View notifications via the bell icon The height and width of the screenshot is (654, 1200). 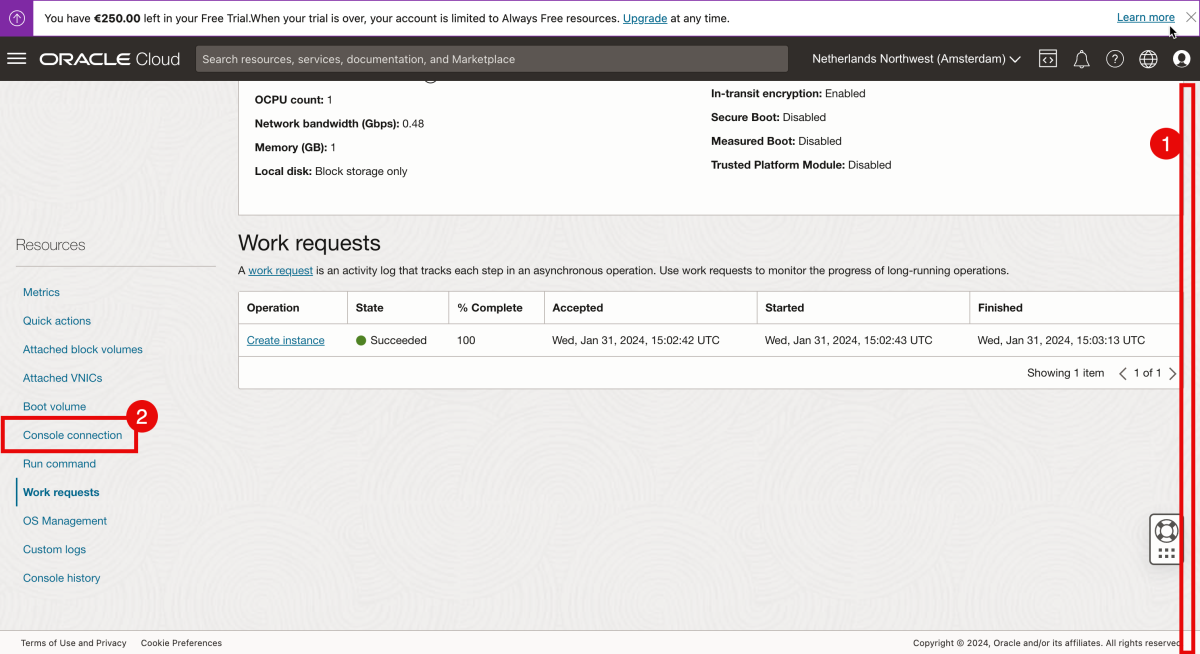click(x=1081, y=58)
